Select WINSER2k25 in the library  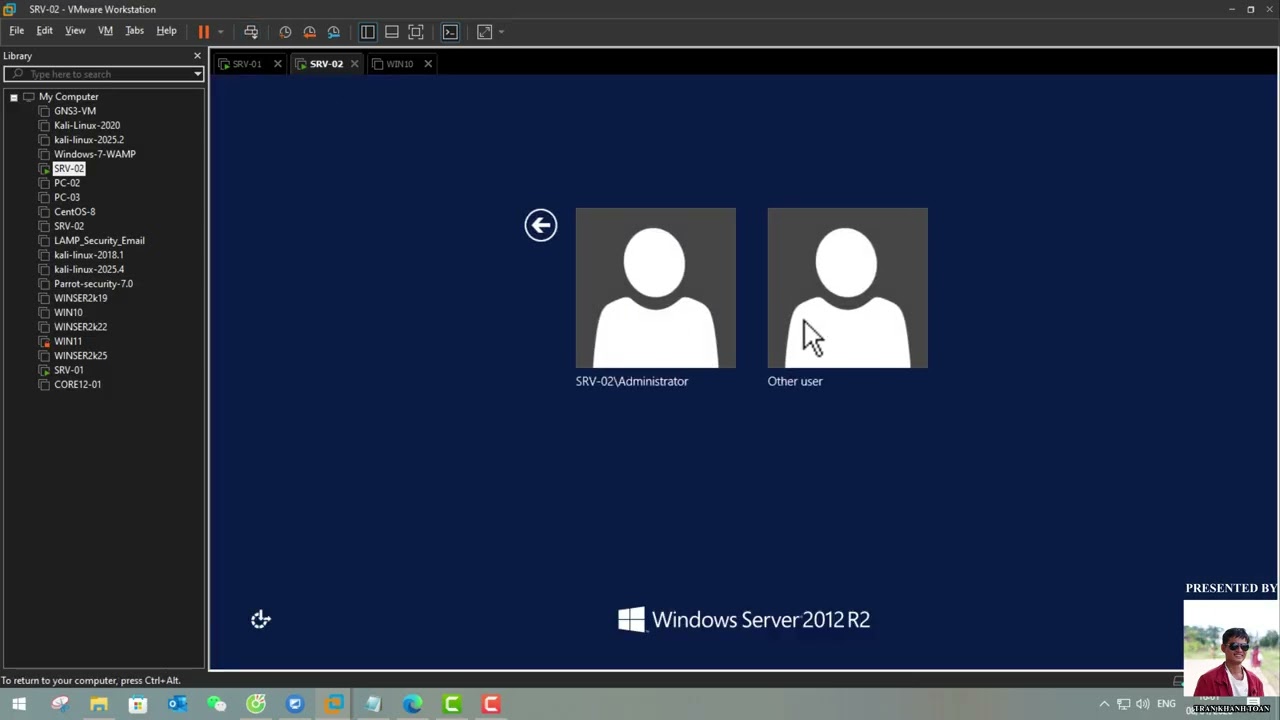coord(80,356)
